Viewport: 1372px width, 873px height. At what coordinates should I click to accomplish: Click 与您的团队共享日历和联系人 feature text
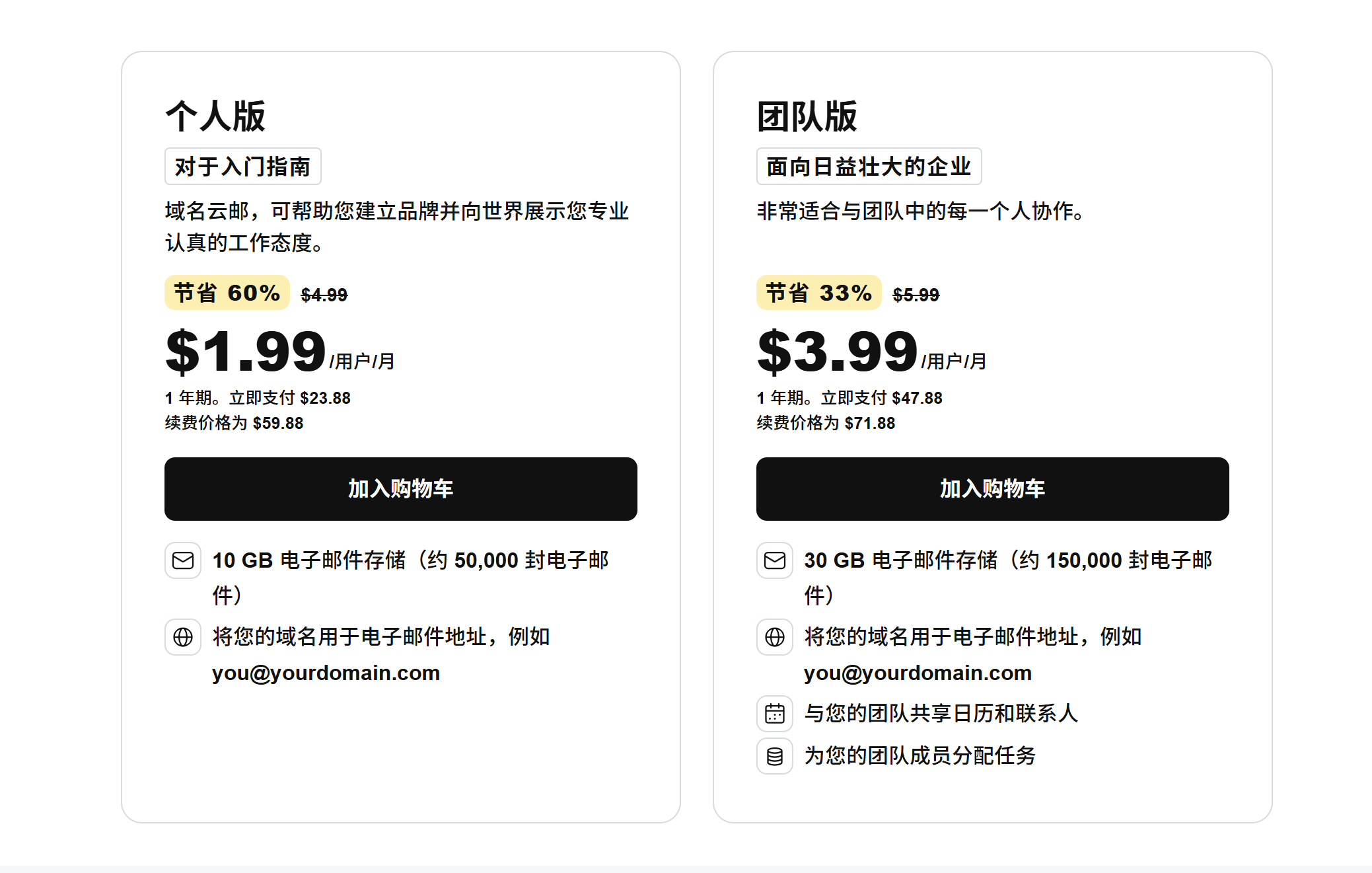[x=941, y=714]
